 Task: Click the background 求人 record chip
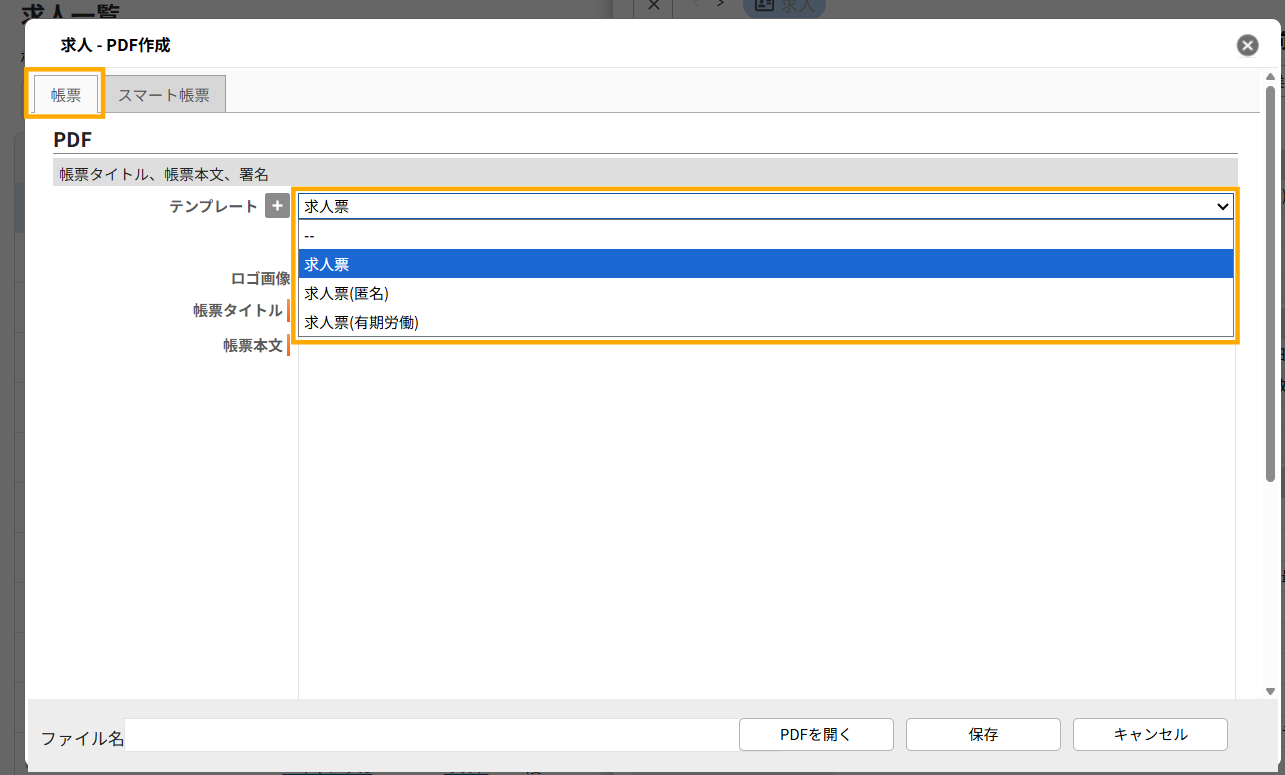point(785,6)
